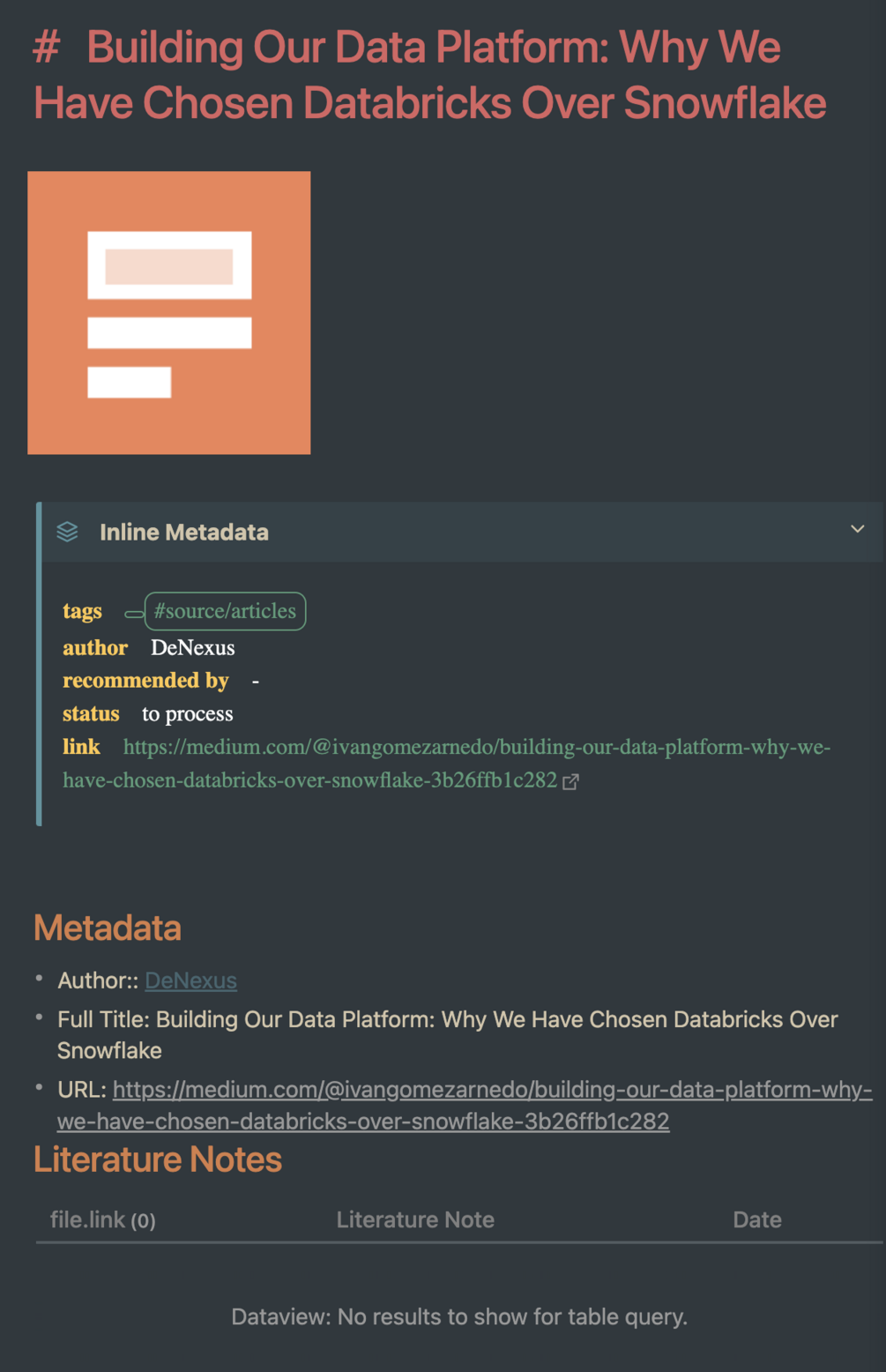This screenshot has height=1372, width=886.
Task: Click the layers icon beside Inline Metadata
Action: point(68,532)
